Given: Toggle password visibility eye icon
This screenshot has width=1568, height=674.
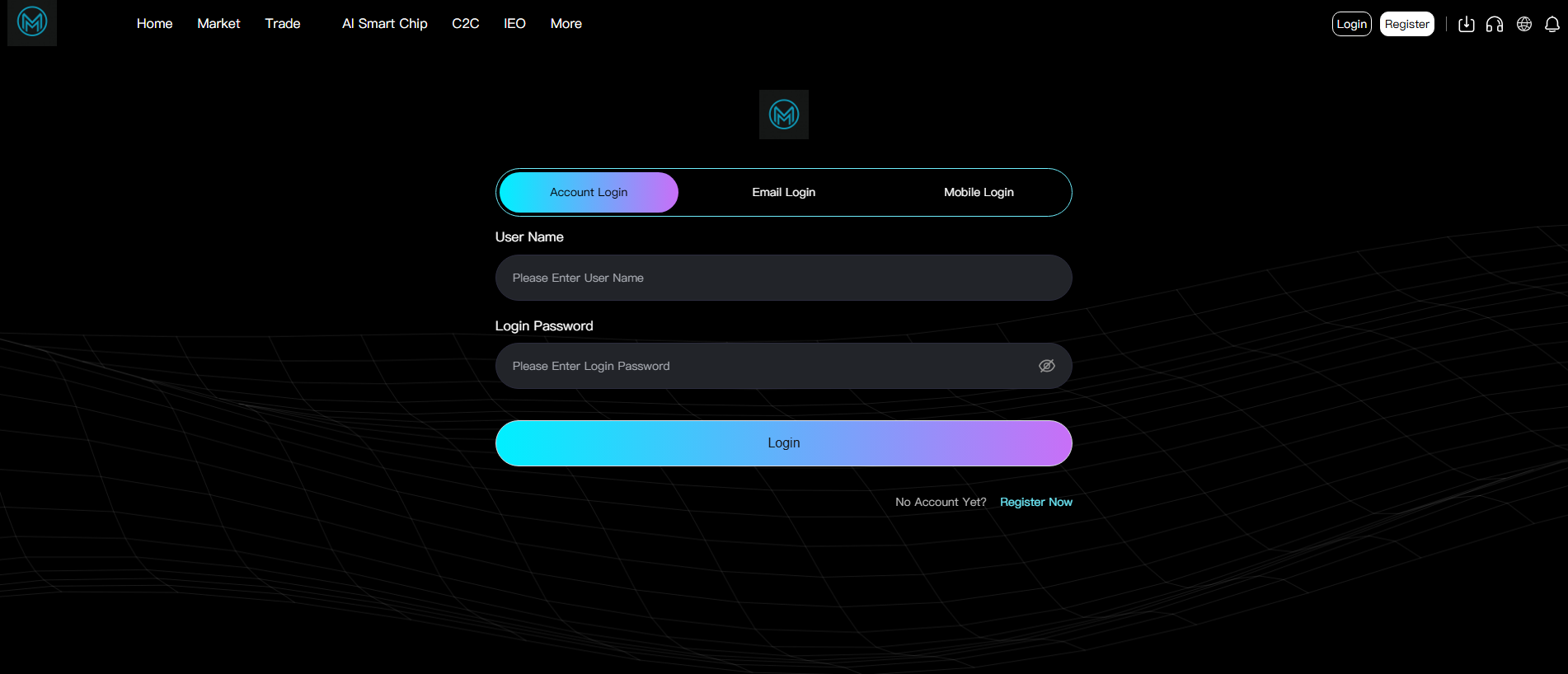Looking at the screenshot, I should pos(1047,366).
